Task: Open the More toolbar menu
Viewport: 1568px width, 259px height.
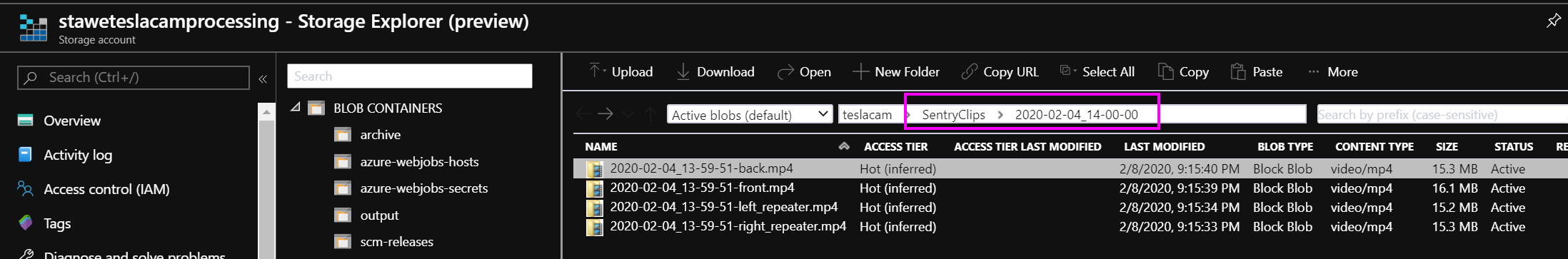Action: [1332, 71]
